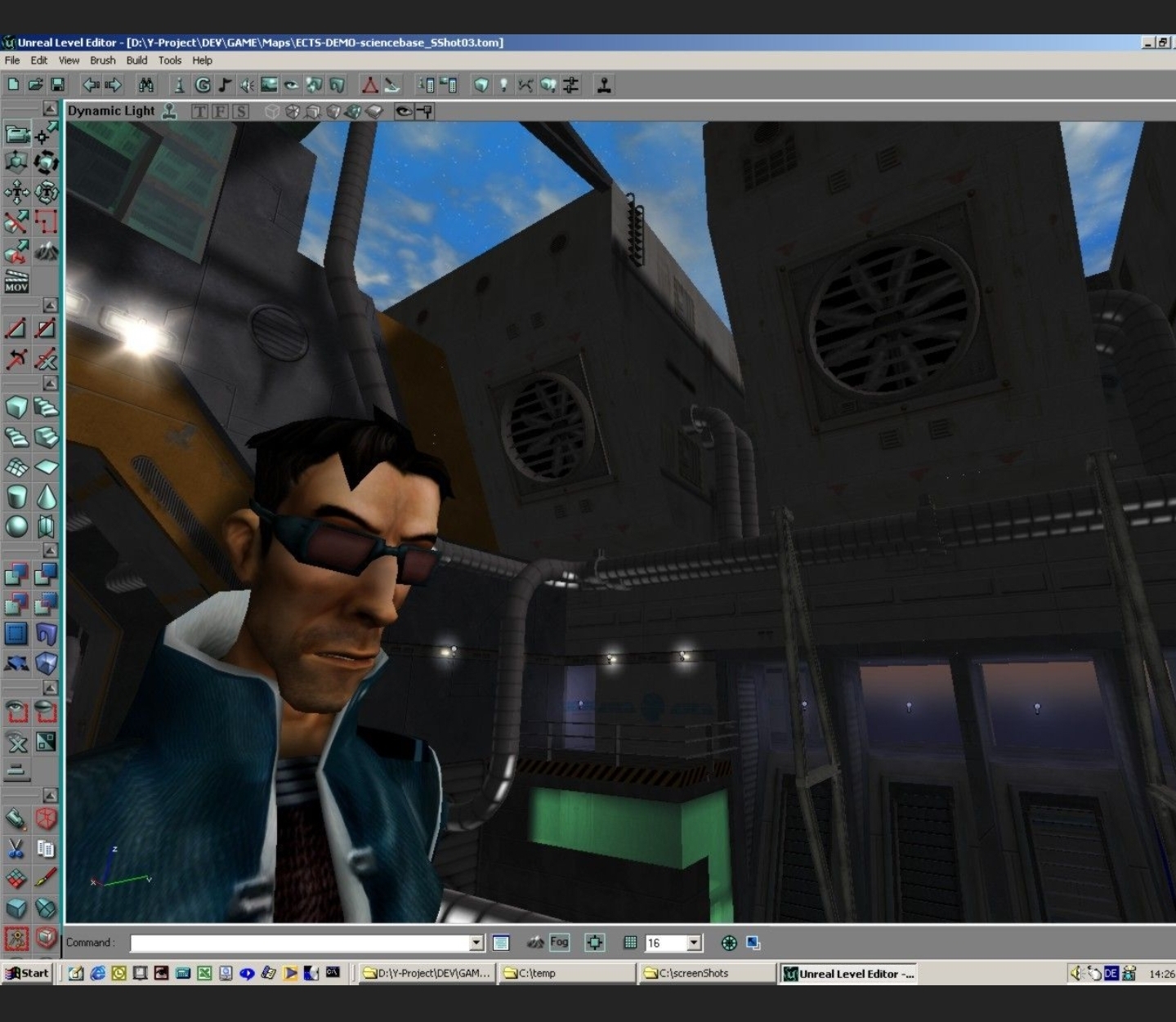
Task: Click the Windows Start button
Action: coord(28,973)
